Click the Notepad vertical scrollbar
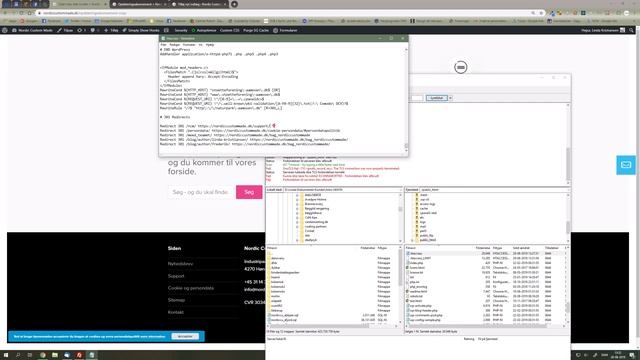 [x=406, y=100]
